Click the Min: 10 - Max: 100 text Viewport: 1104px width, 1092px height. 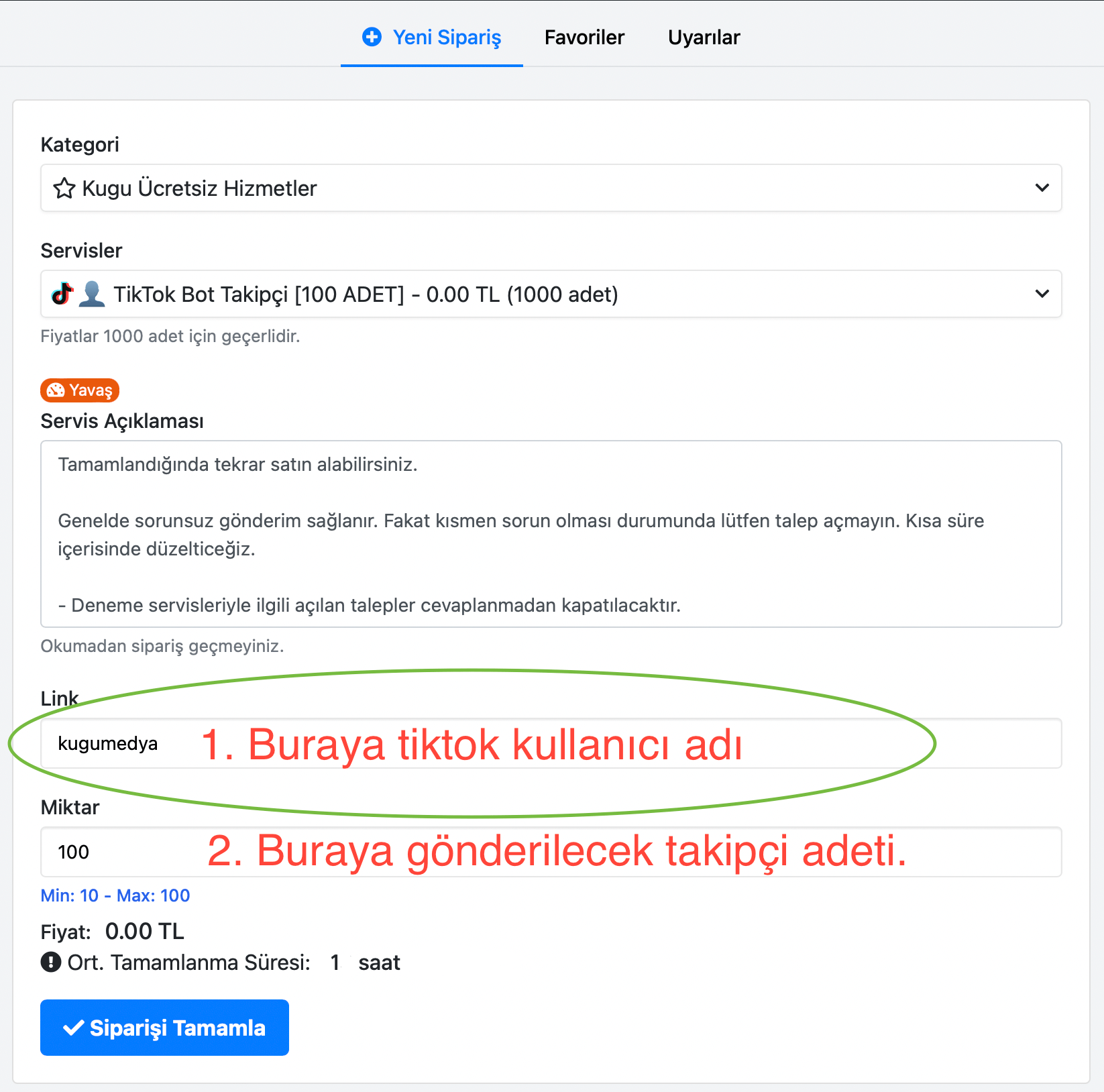115,895
